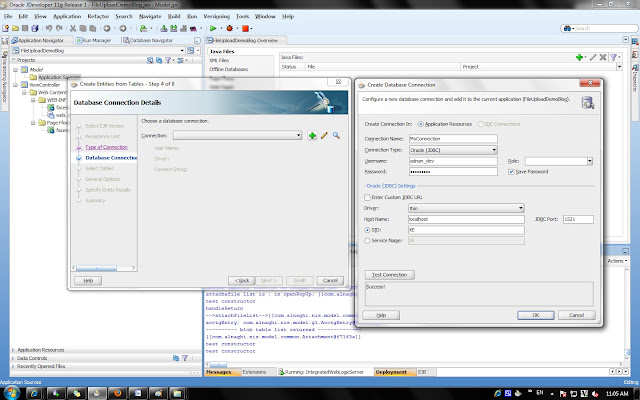Click filter funnel icon in Java Files panel
Viewport: 640px width, 400px height.
pos(613,58)
